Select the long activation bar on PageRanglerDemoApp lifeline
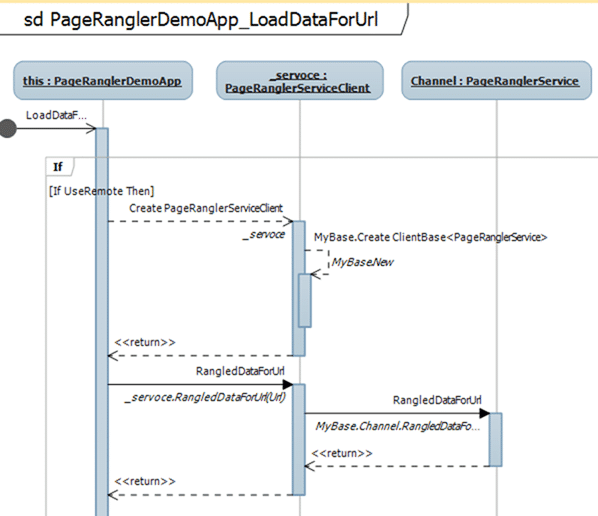598x516 pixels. click(x=102, y=322)
